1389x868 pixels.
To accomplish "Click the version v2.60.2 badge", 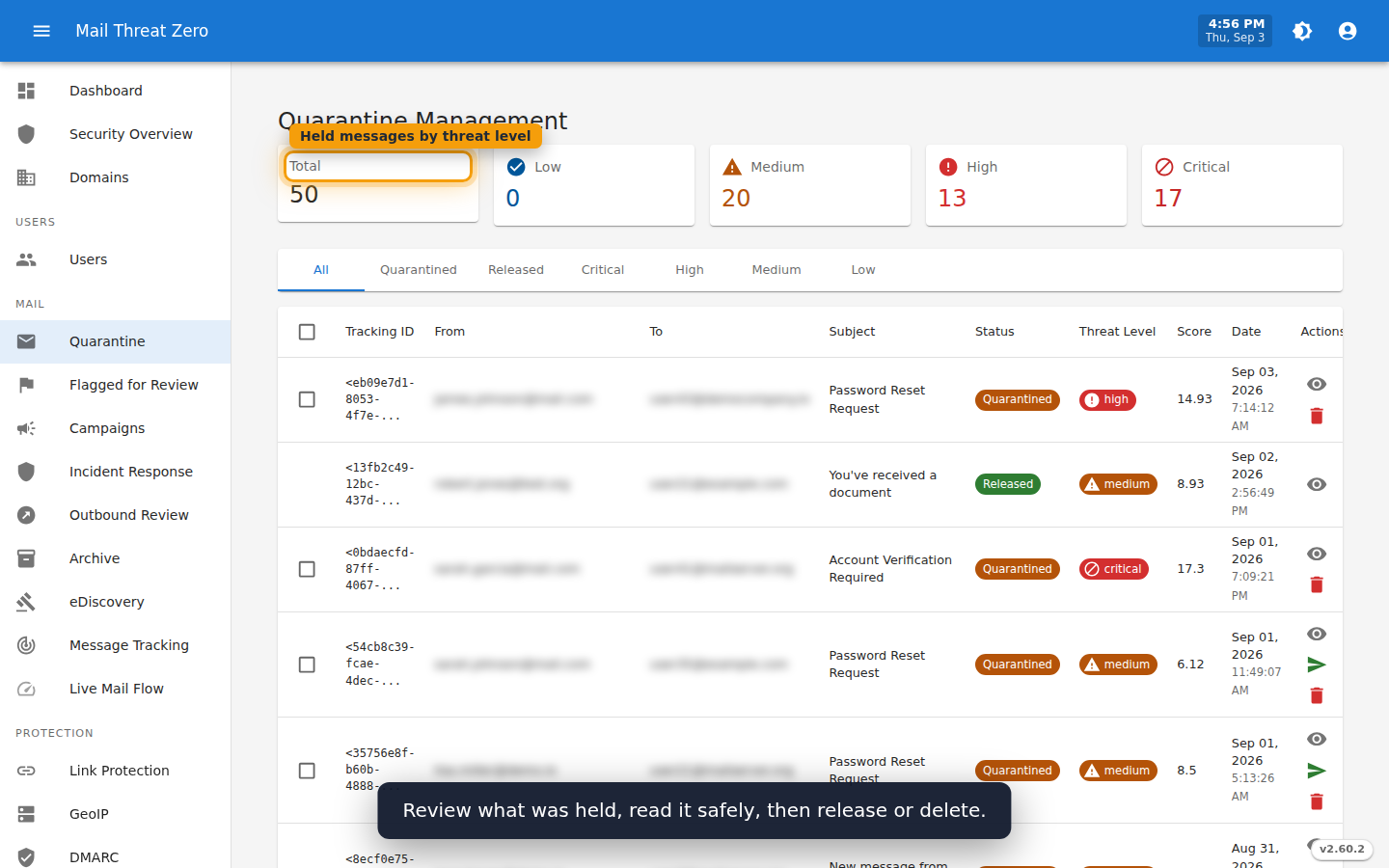I will tap(1342, 850).
